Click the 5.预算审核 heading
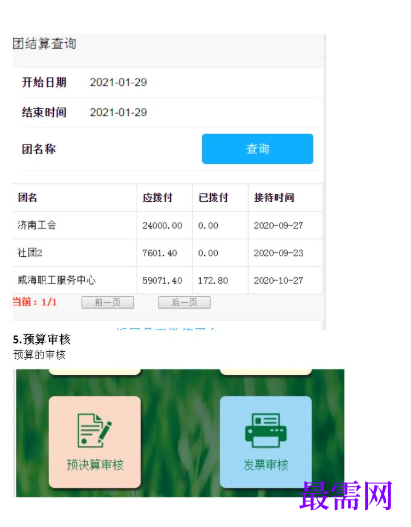 pyautogui.click(x=42, y=339)
